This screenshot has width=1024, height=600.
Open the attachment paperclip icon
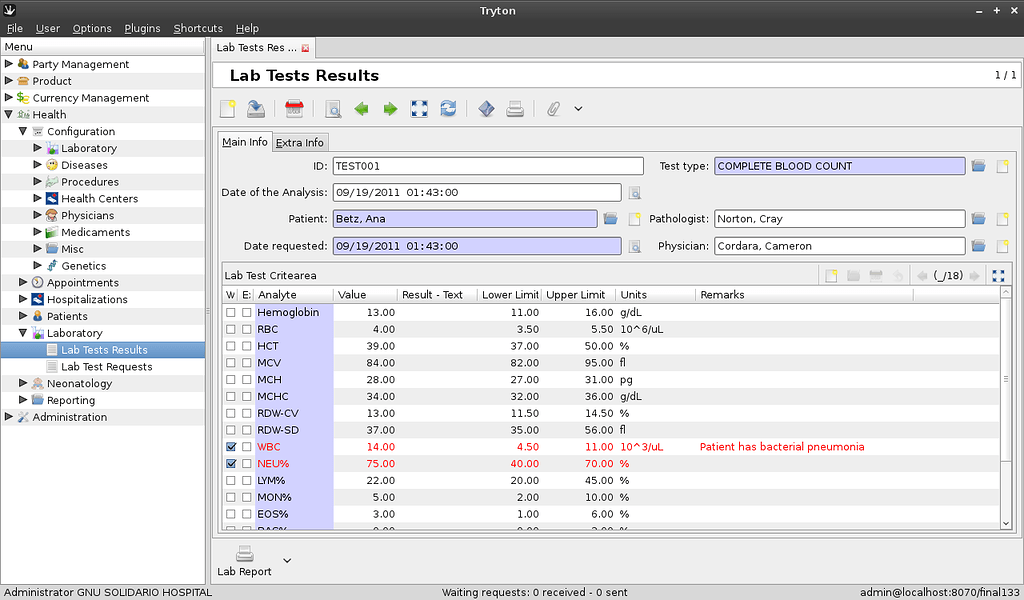click(553, 109)
